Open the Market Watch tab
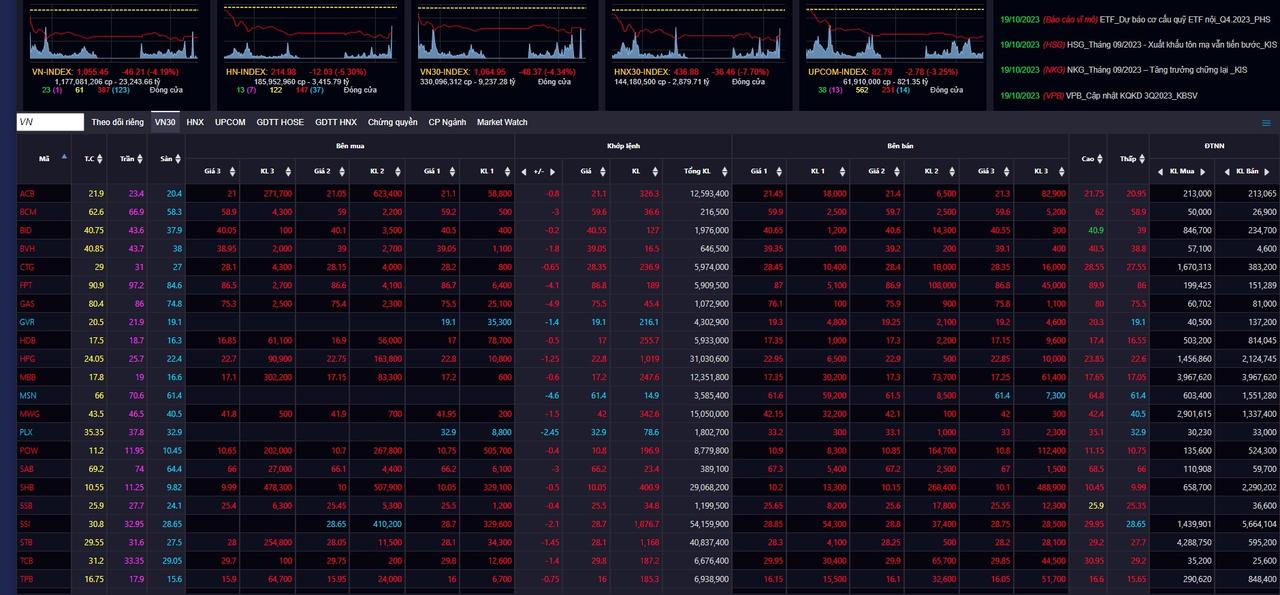Screen dimensions: 1280x595 click(502, 122)
